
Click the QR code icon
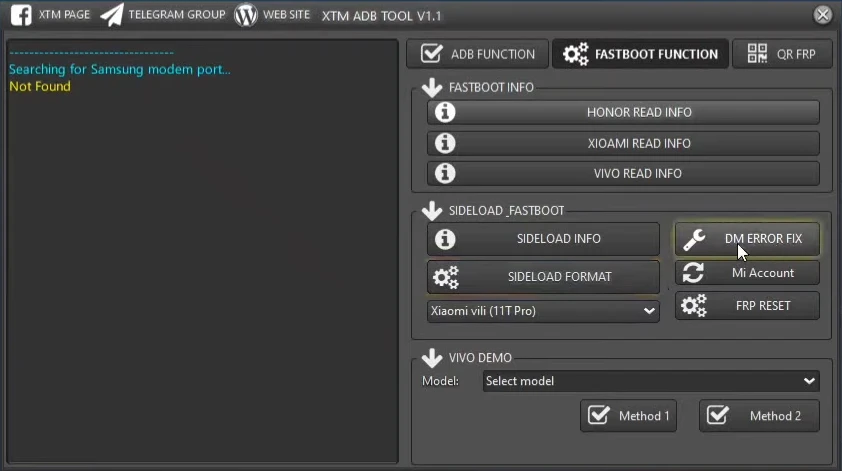point(757,53)
